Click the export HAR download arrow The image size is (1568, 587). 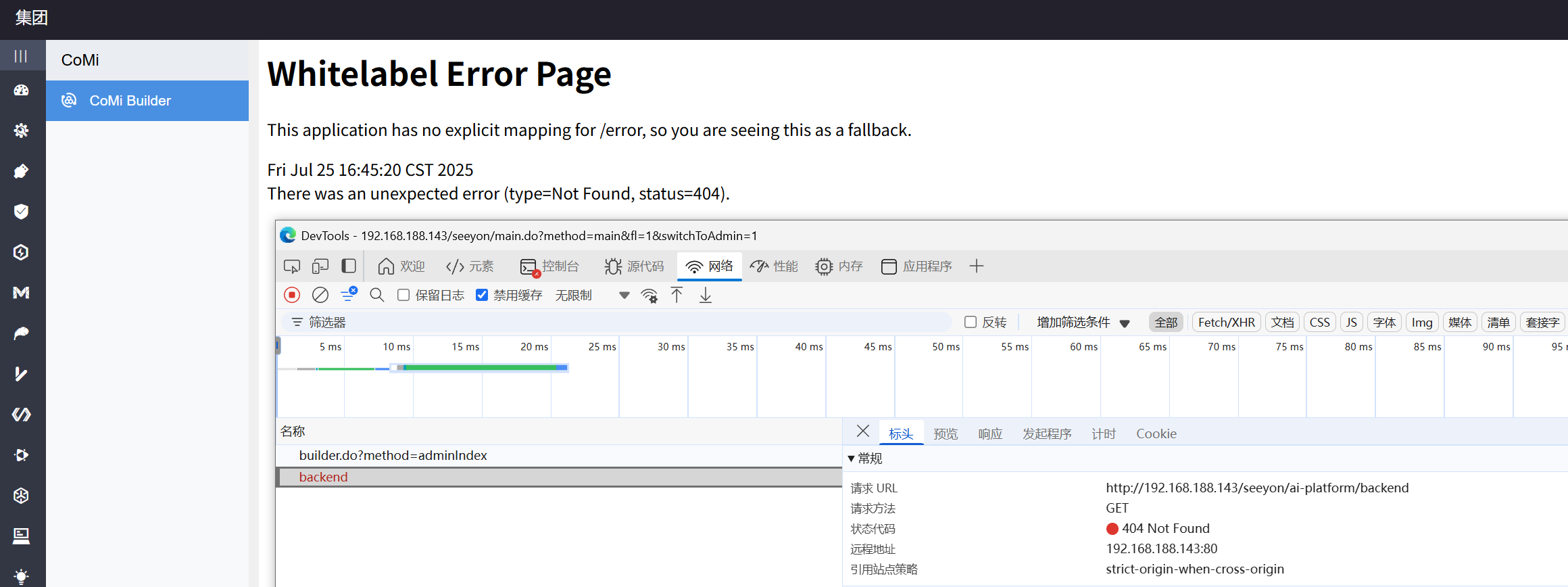click(x=705, y=295)
